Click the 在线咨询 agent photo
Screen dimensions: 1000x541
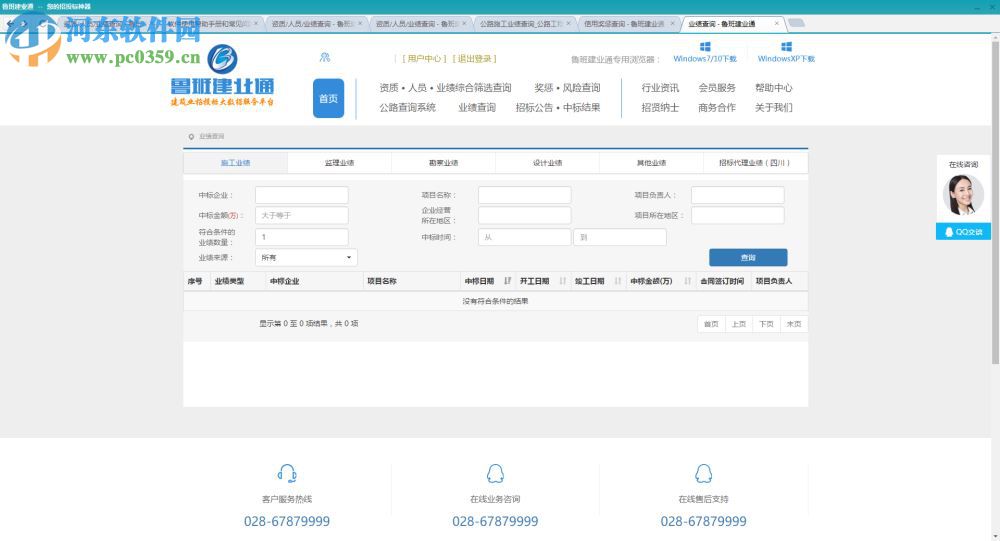963,195
